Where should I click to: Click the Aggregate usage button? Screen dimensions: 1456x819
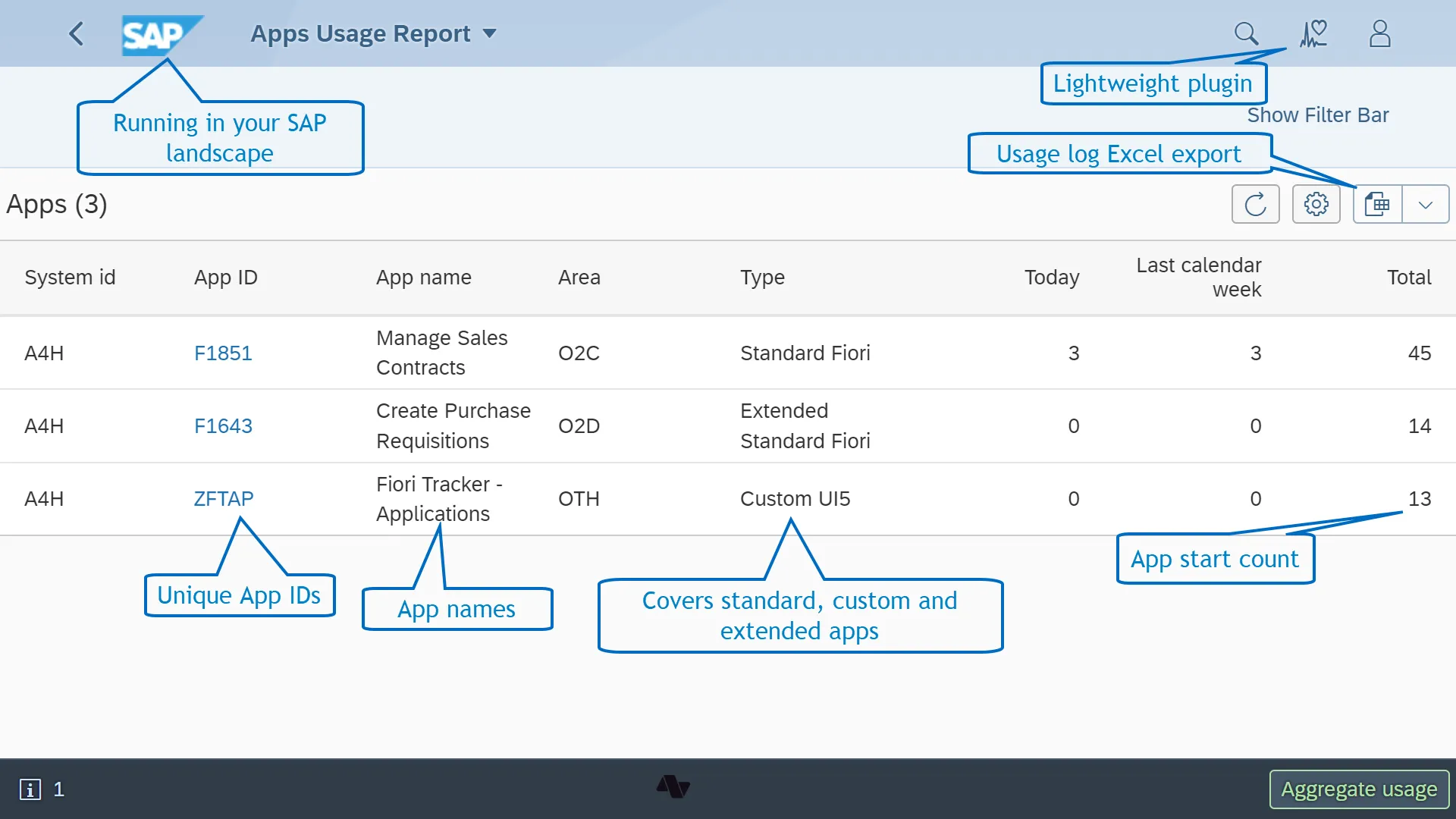(1358, 789)
